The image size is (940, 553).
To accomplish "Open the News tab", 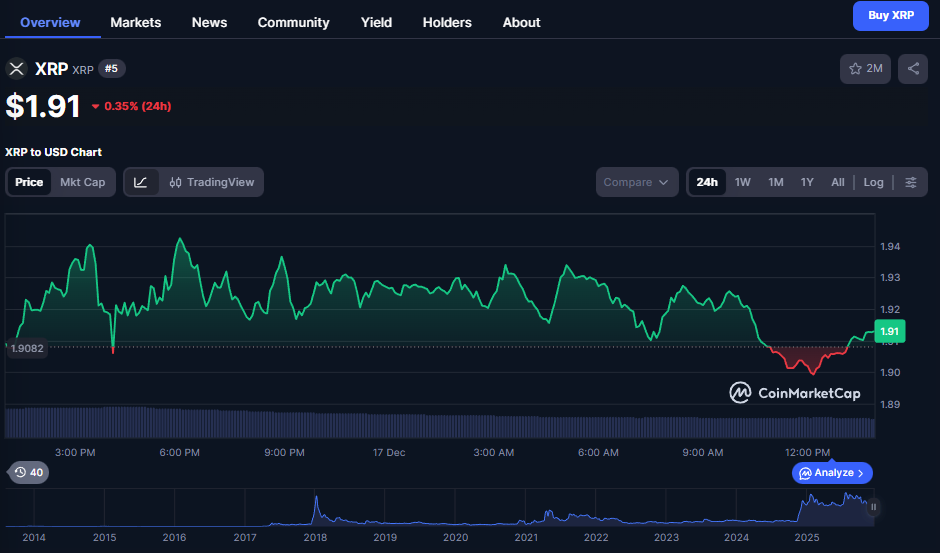I will pos(209,22).
